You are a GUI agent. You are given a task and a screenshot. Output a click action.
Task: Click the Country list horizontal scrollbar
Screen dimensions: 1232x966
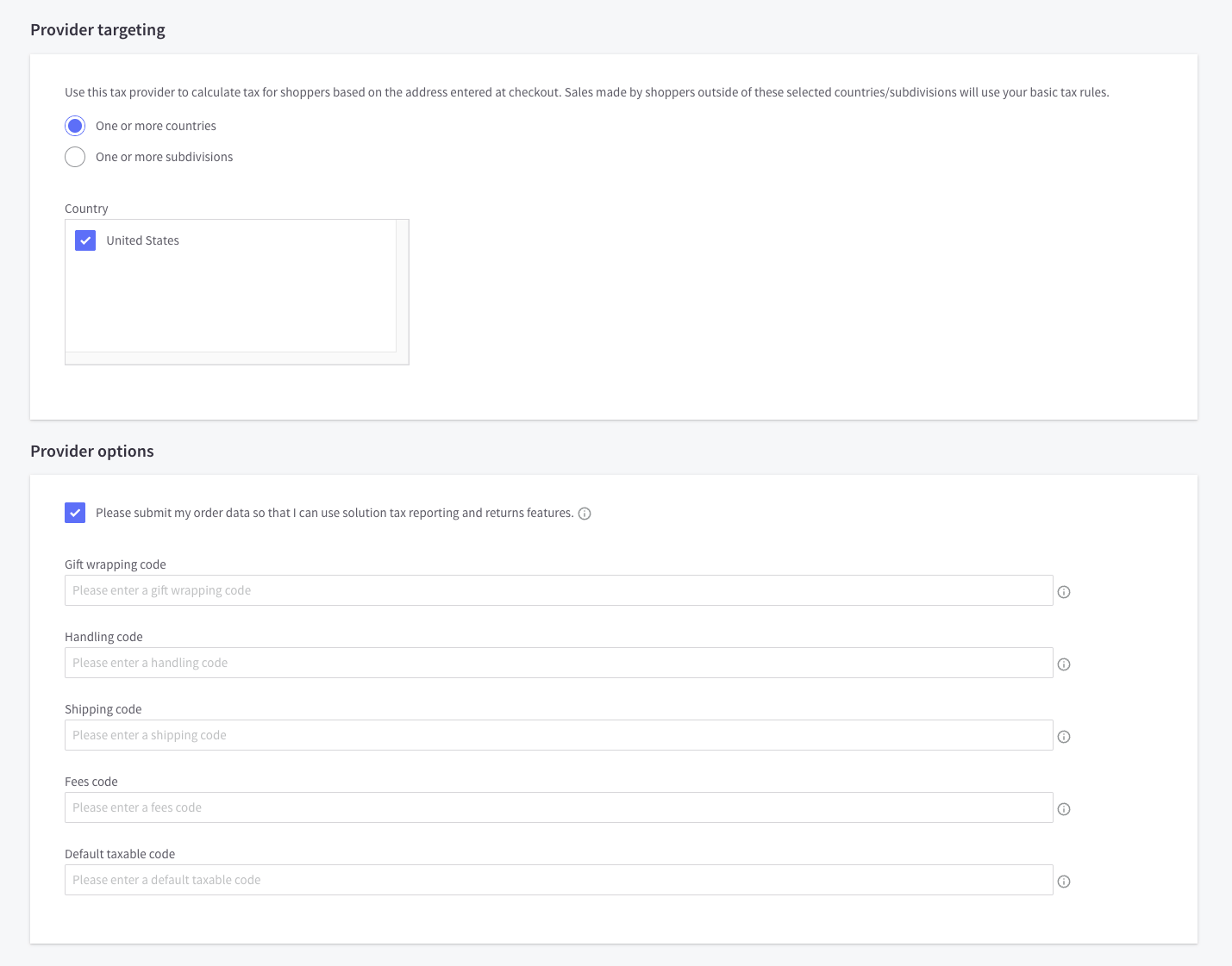[x=231, y=358]
